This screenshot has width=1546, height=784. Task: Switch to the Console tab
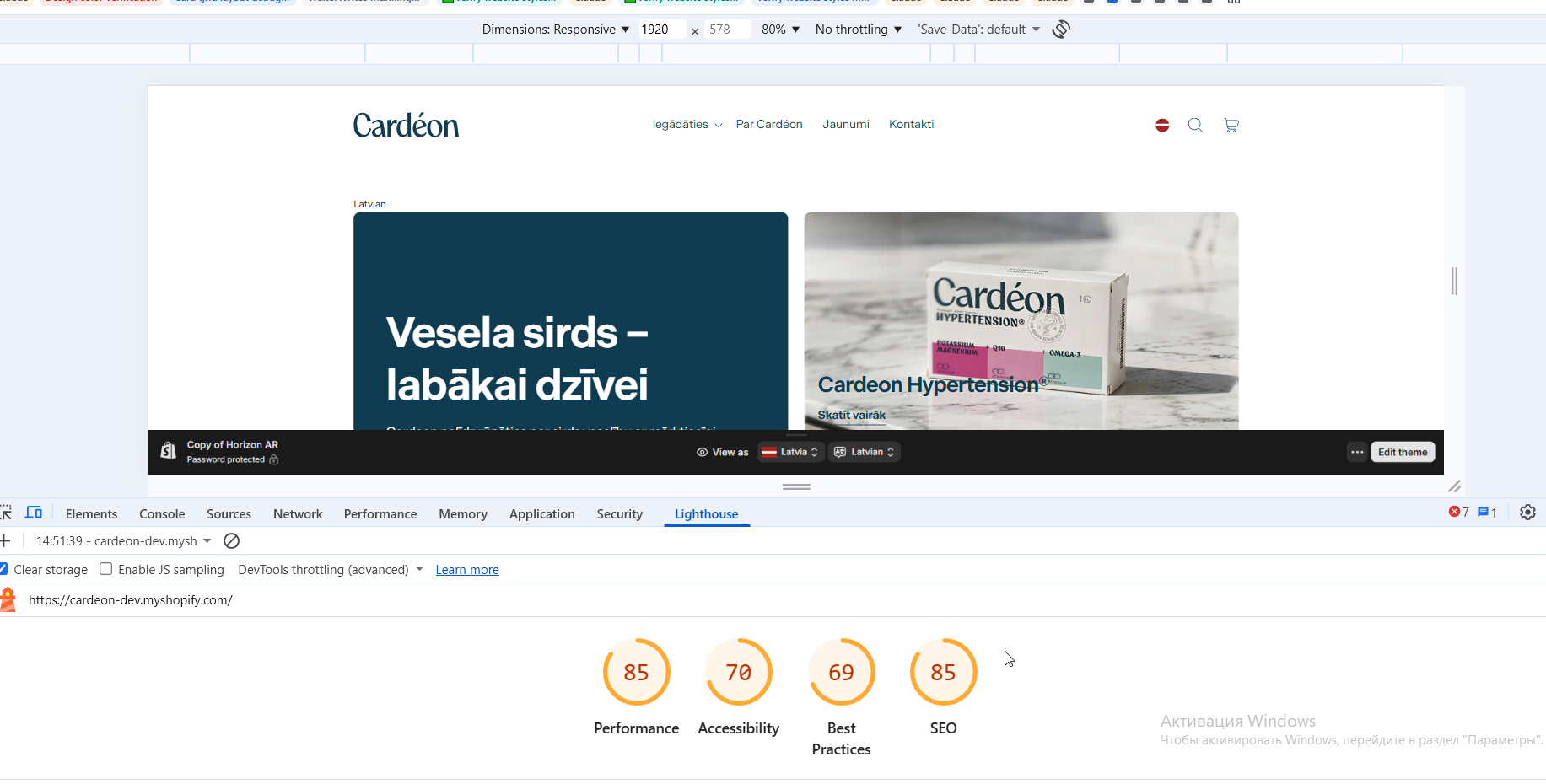pyautogui.click(x=162, y=513)
